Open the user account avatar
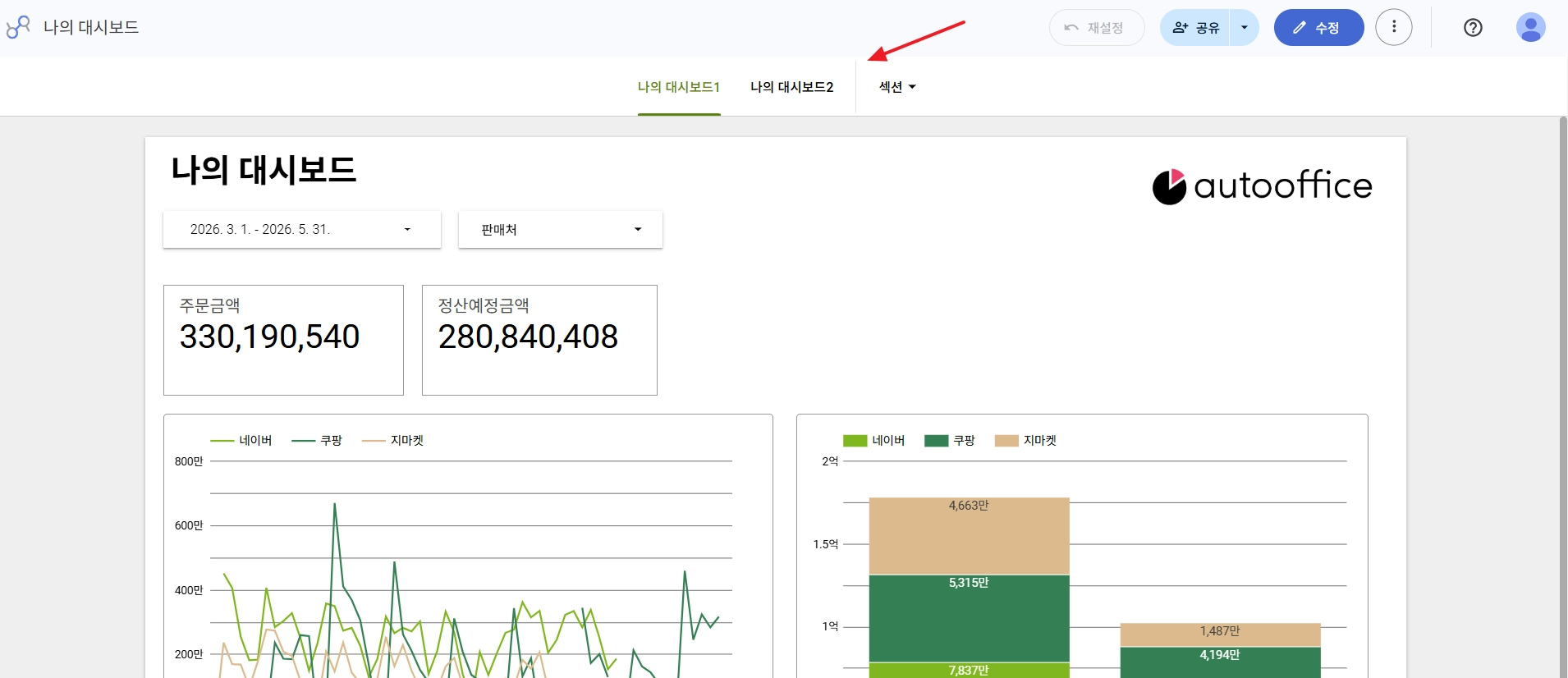 (1531, 28)
